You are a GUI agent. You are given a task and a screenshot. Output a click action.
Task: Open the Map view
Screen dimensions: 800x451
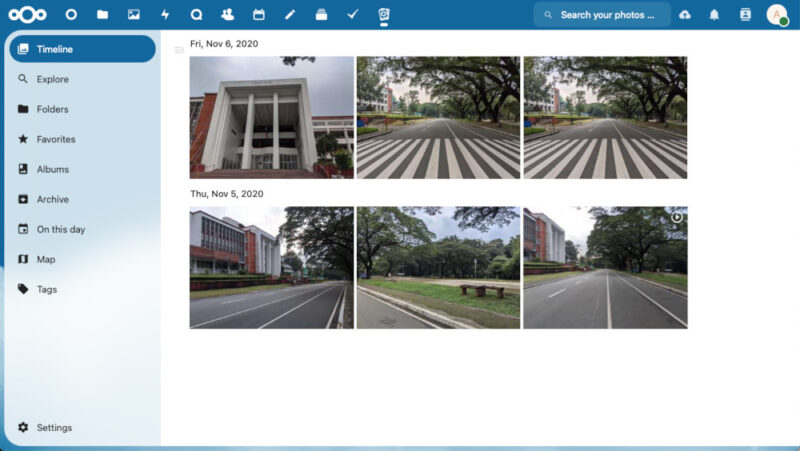click(83, 259)
